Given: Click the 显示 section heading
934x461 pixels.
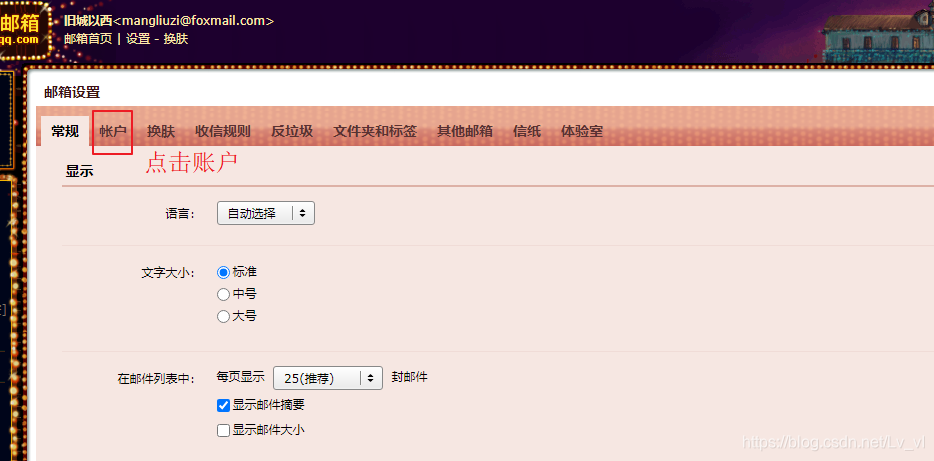Looking at the screenshot, I should point(79,172).
